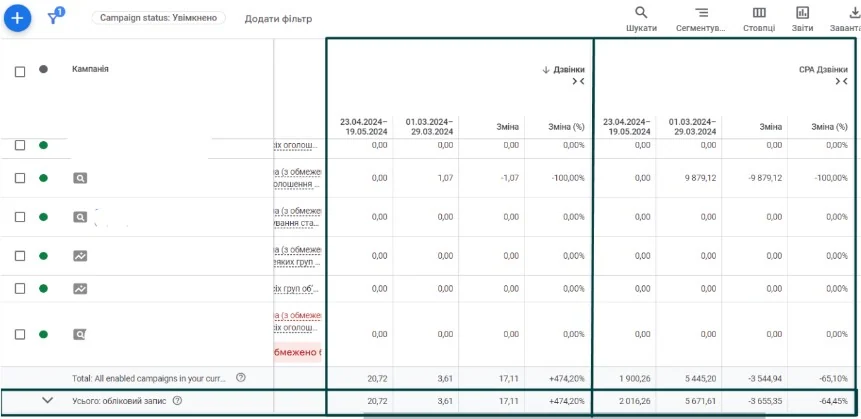The height and width of the screenshot is (419, 861).
Task: Click the CPA Дзвінки column header
Action: click(x=824, y=70)
